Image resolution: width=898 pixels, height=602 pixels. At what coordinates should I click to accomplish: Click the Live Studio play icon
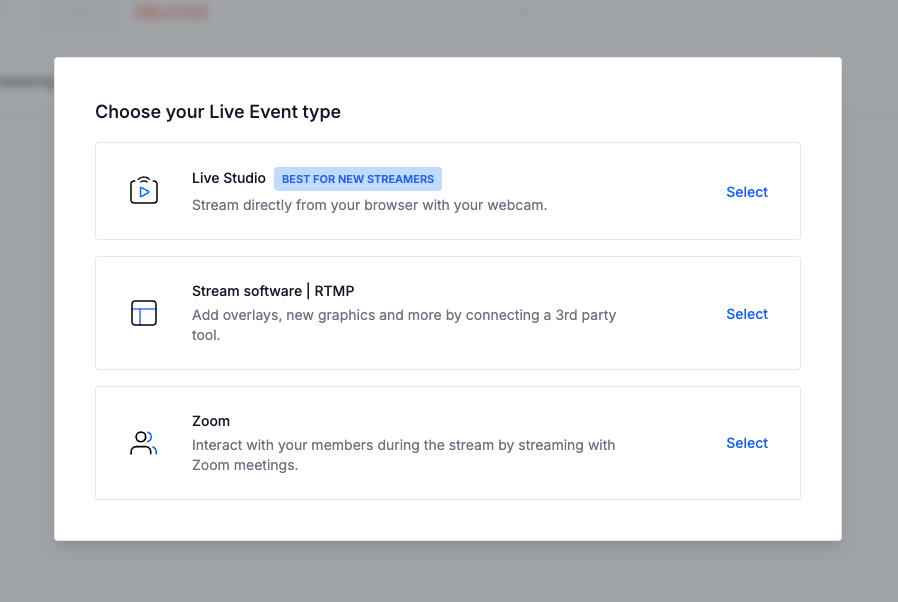[143, 190]
